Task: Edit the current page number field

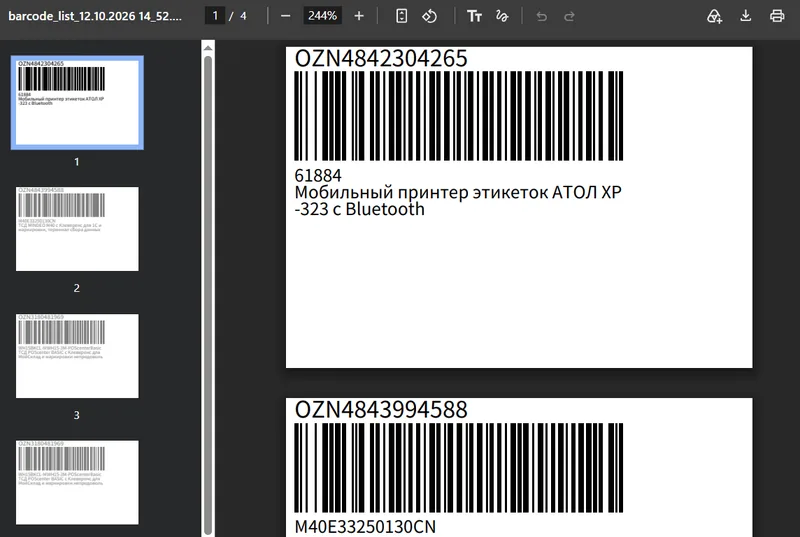Action: 215,16
